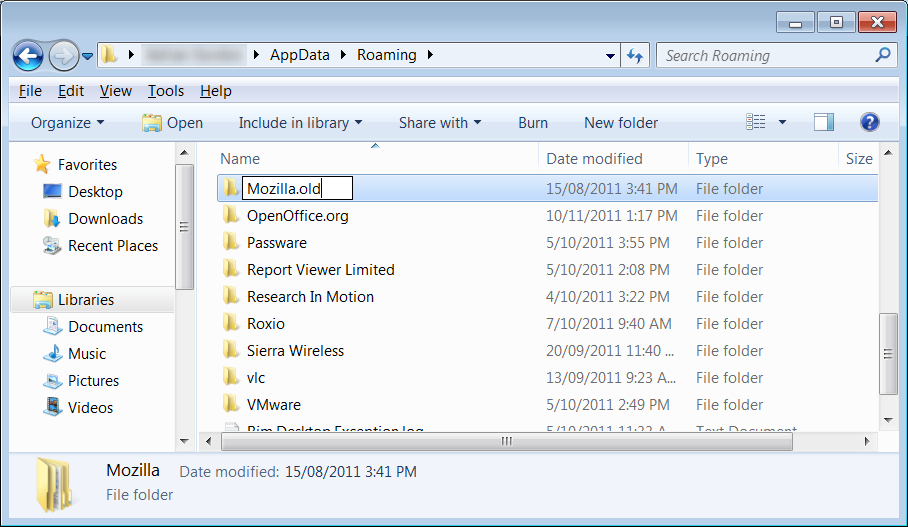Open the more view options arrow
Image resolution: width=908 pixels, height=527 pixels.
[782, 122]
